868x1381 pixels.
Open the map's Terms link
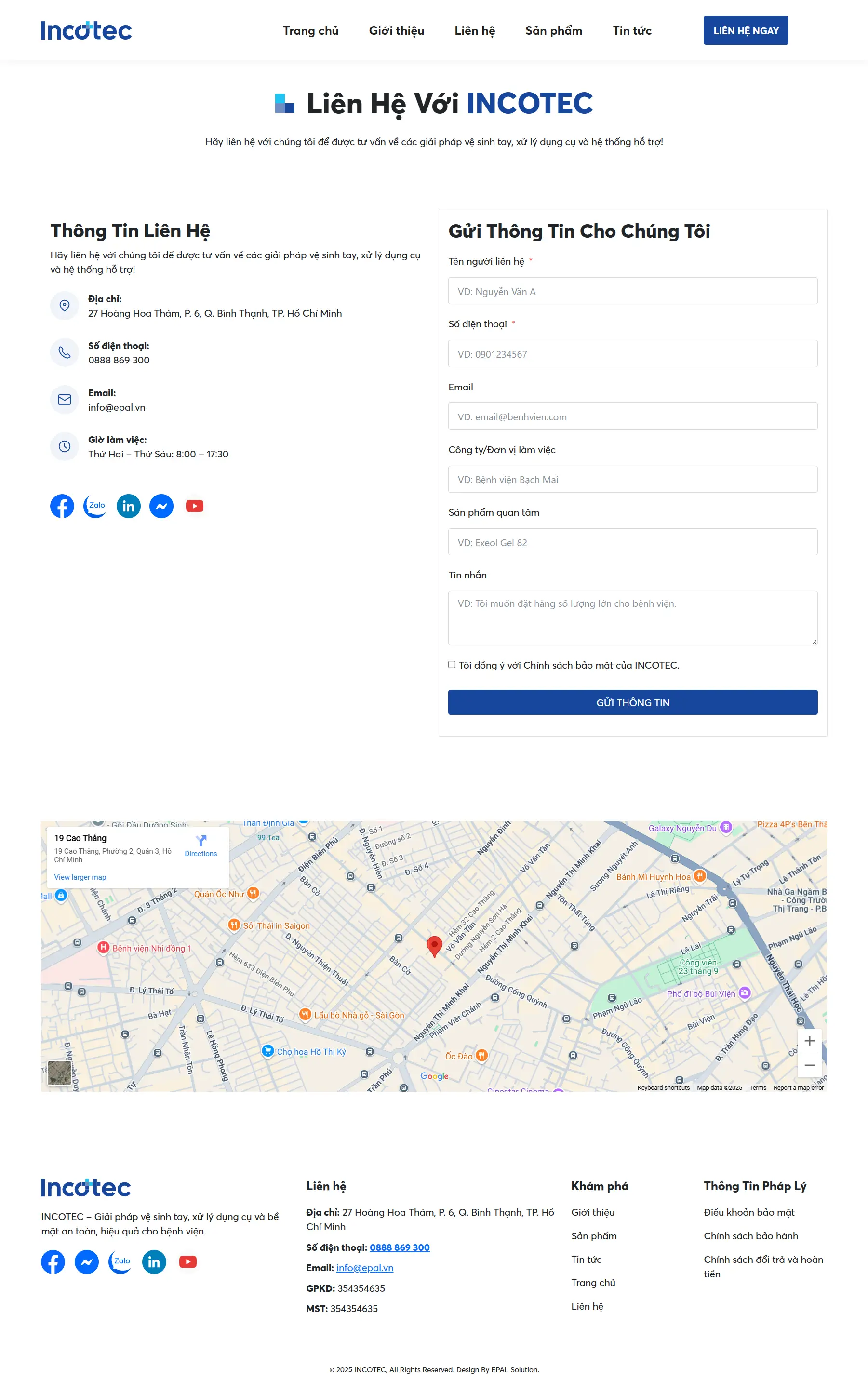(757, 1088)
